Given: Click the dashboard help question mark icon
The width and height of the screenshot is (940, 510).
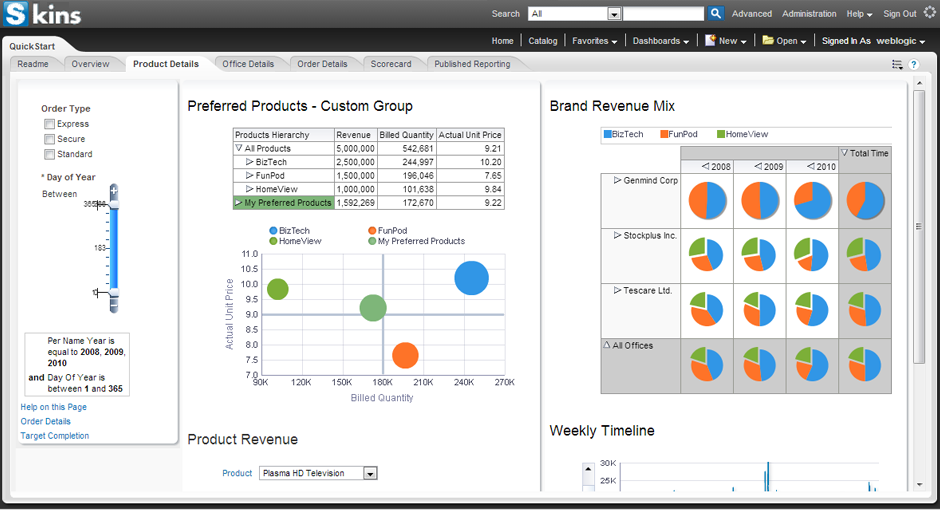Looking at the screenshot, I should tap(914, 64).
